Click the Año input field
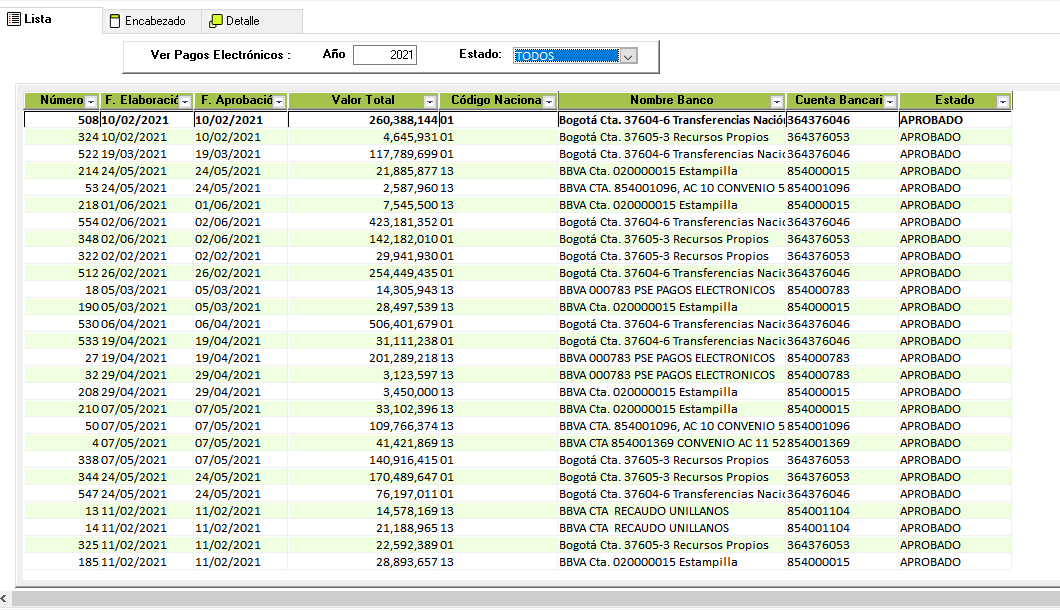The height and width of the screenshot is (610, 1060). click(385, 56)
